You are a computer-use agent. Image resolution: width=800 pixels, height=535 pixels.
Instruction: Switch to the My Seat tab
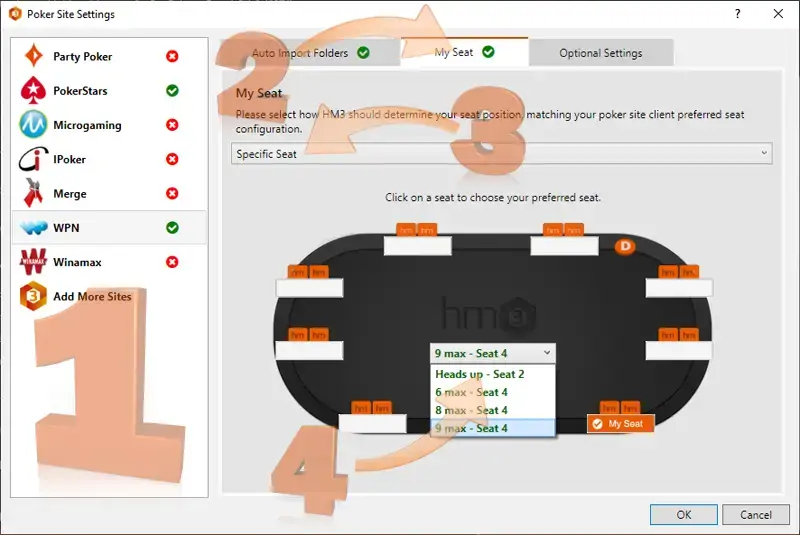click(464, 52)
